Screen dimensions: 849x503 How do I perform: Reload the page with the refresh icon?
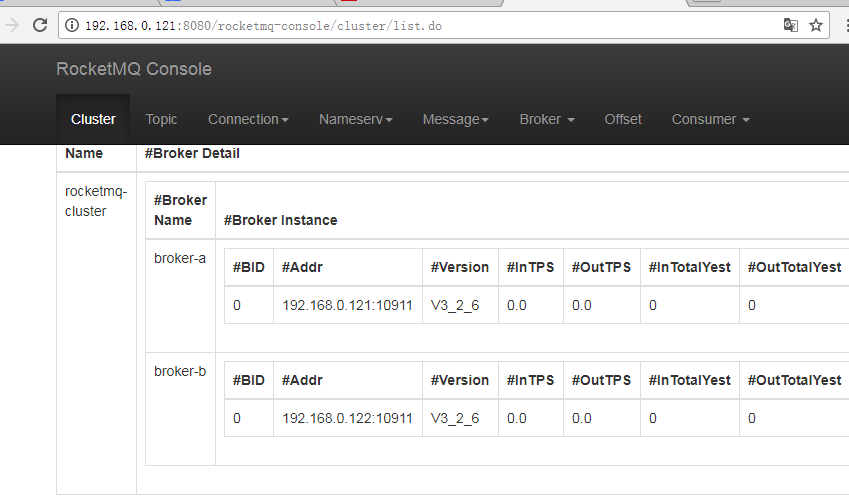pos(40,25)
